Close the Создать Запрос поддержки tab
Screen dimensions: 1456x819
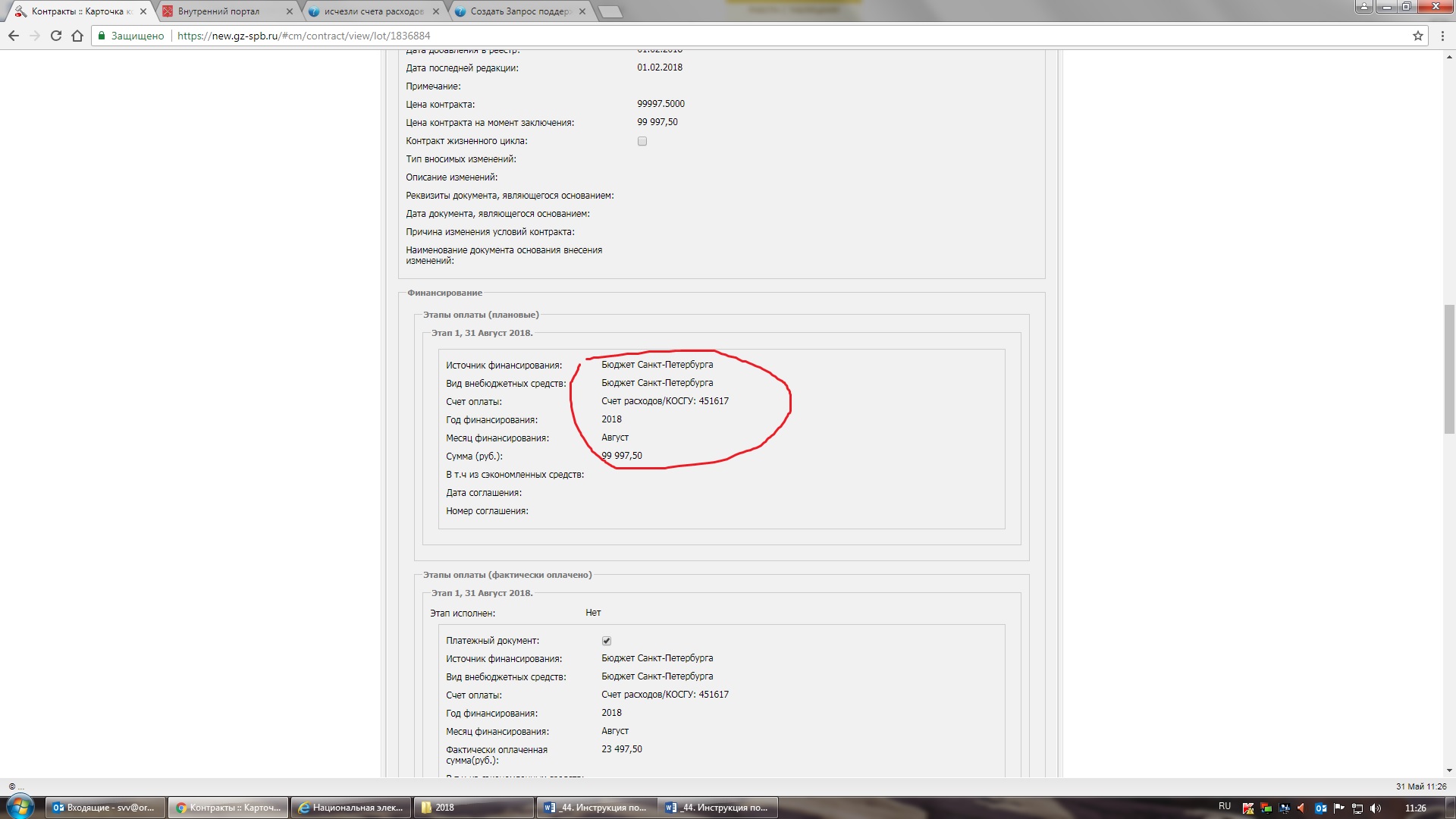click(x=582, y=11)
